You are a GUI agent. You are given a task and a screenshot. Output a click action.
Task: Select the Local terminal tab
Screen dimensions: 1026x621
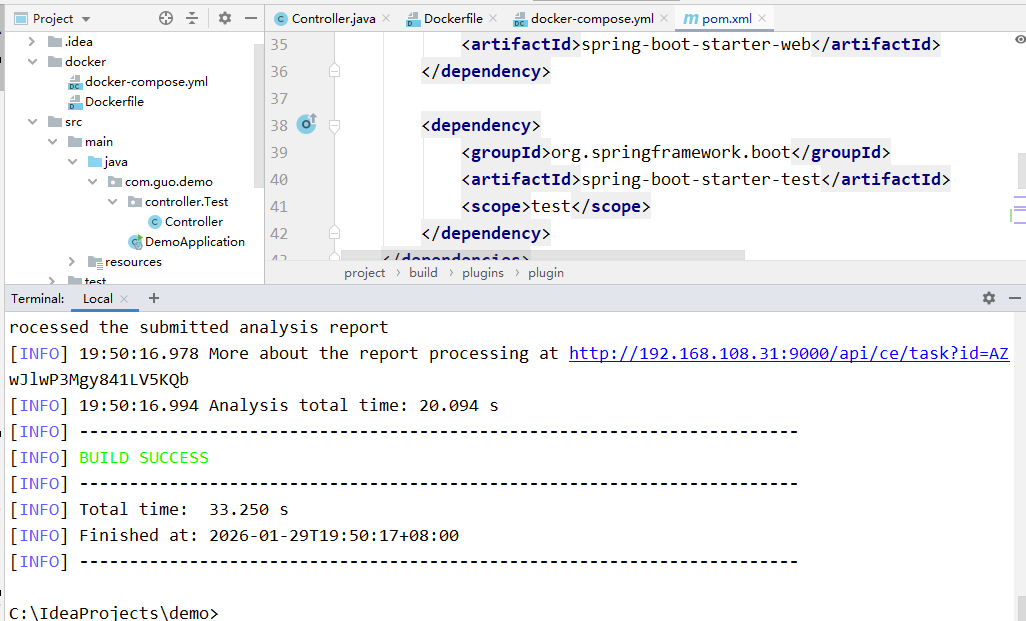click(97, 299)
